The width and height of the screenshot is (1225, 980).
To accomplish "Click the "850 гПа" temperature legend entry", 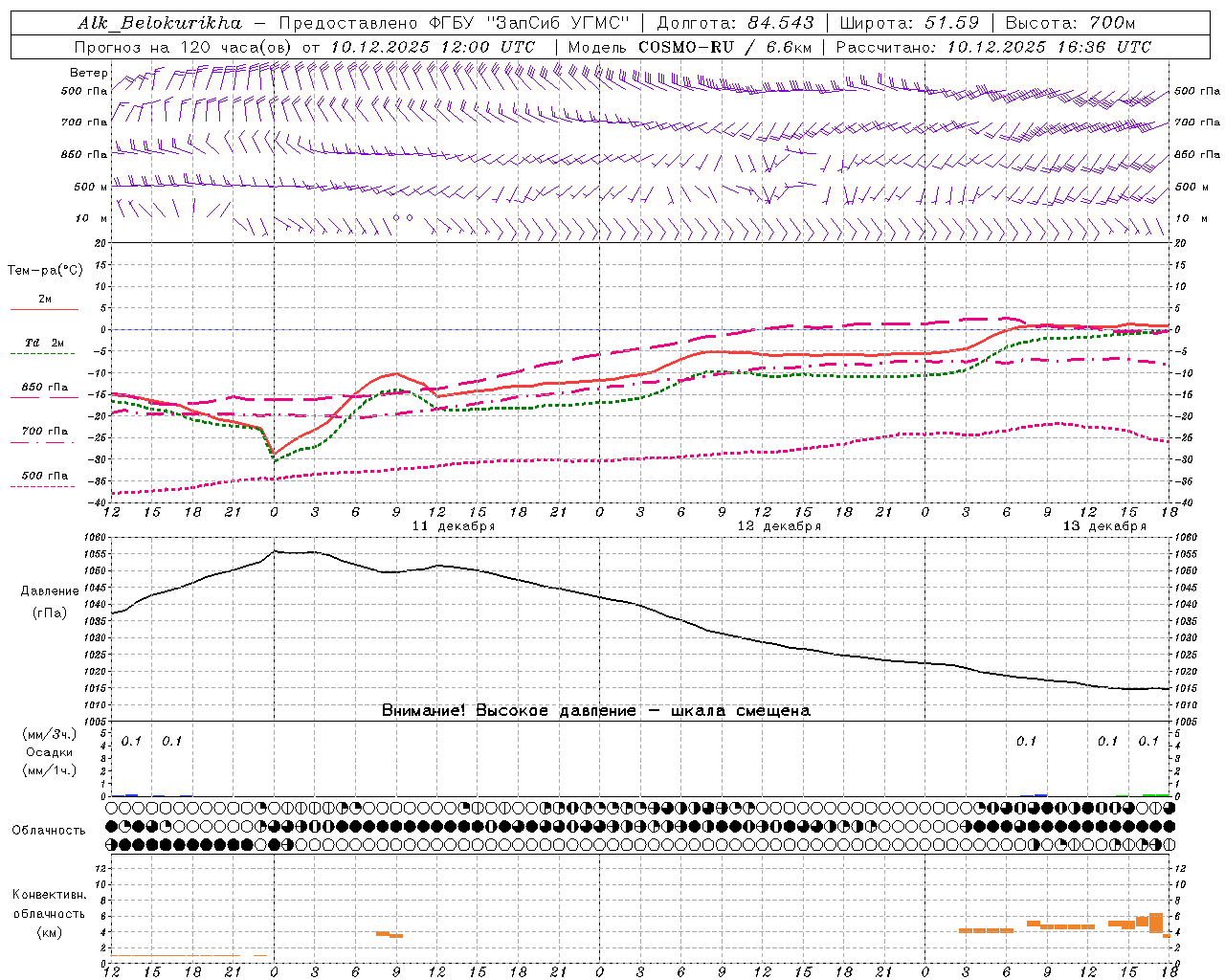I will [x=45, y=388].
